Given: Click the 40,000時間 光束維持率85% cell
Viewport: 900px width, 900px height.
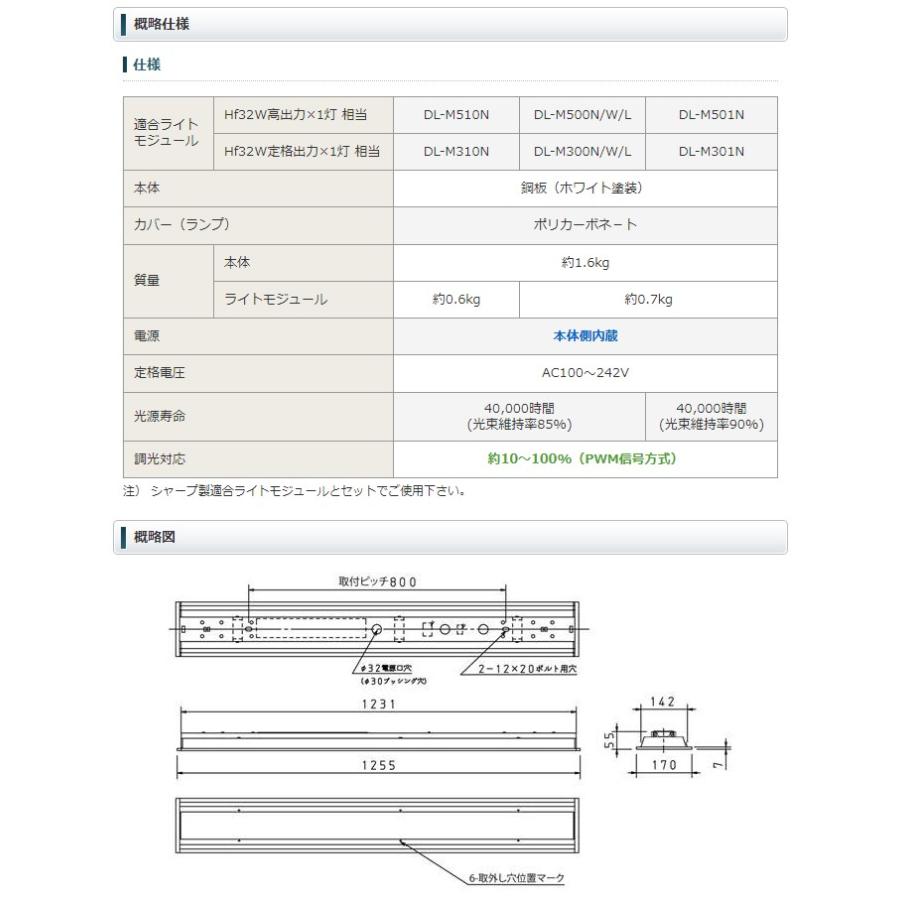Looking at the screenshot, I should click(x=519, y=417).
